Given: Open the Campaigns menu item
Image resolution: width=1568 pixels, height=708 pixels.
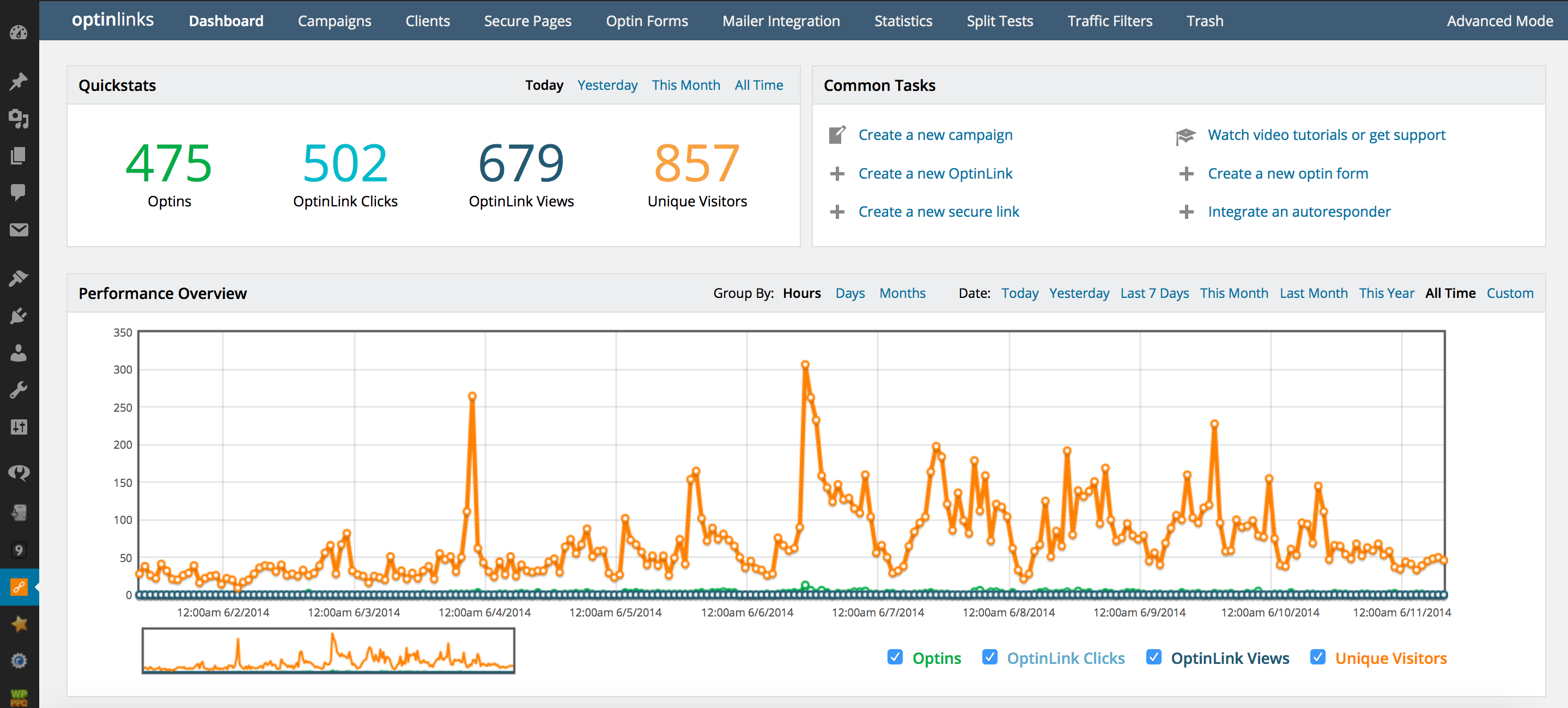Looking at the screenshot, I should (x=334, y=21).
